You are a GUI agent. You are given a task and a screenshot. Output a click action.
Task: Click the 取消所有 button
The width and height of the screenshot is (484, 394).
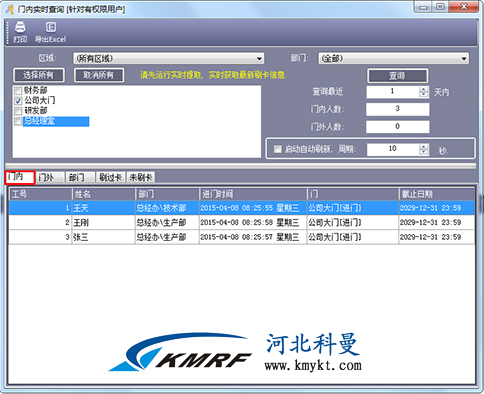coord(99,75)
